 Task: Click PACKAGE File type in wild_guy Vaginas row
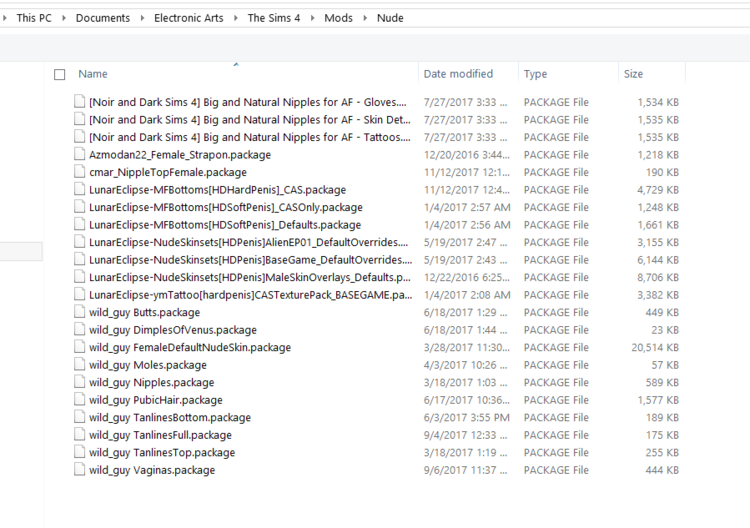[x=556, y=470]
